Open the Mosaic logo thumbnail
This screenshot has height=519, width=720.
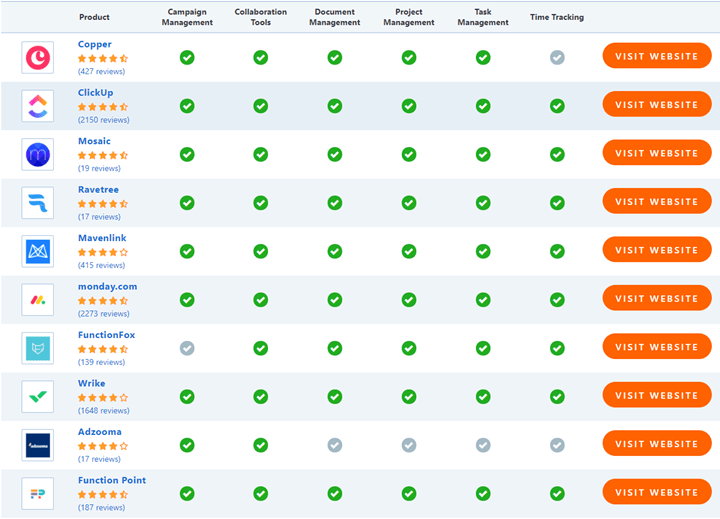38,154
